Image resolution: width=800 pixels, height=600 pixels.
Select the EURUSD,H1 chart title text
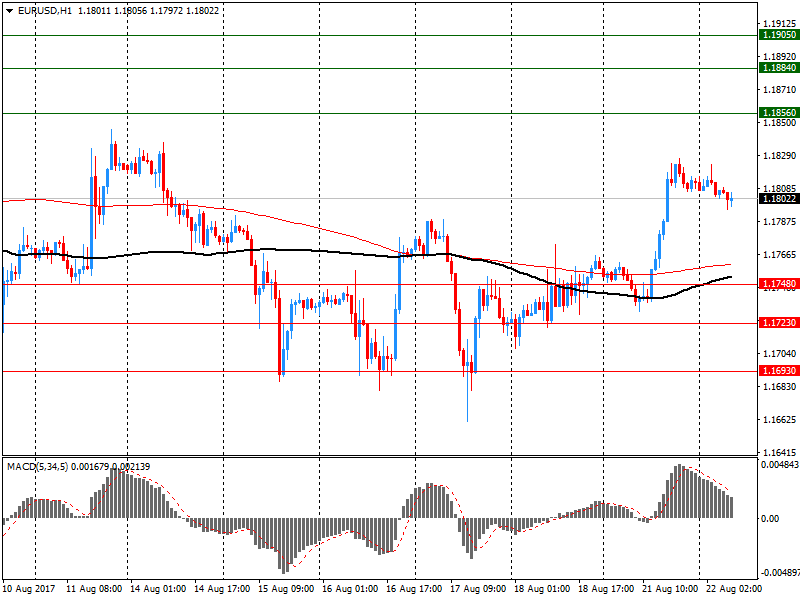point(45,11)
